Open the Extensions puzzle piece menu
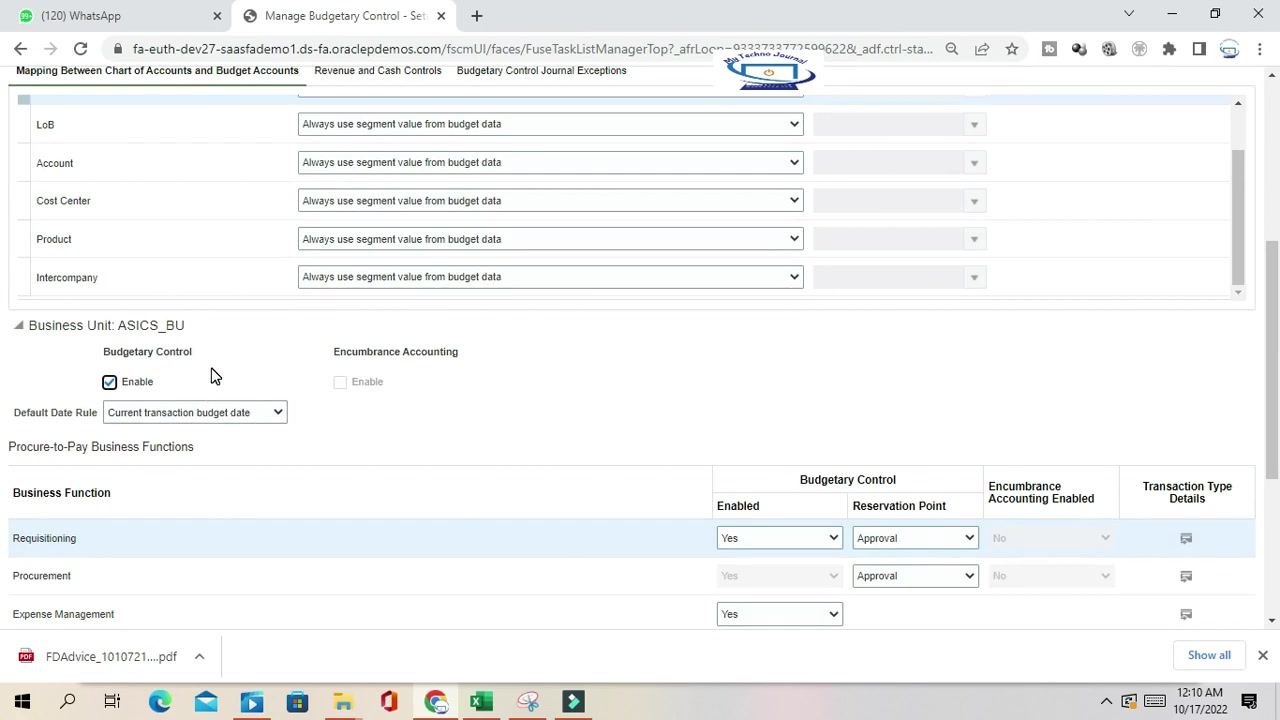The image size is (1280, 720). [1169, 48]
